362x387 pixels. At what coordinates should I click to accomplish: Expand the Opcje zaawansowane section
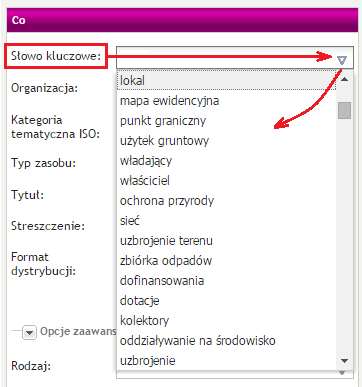tap(29, 332)
